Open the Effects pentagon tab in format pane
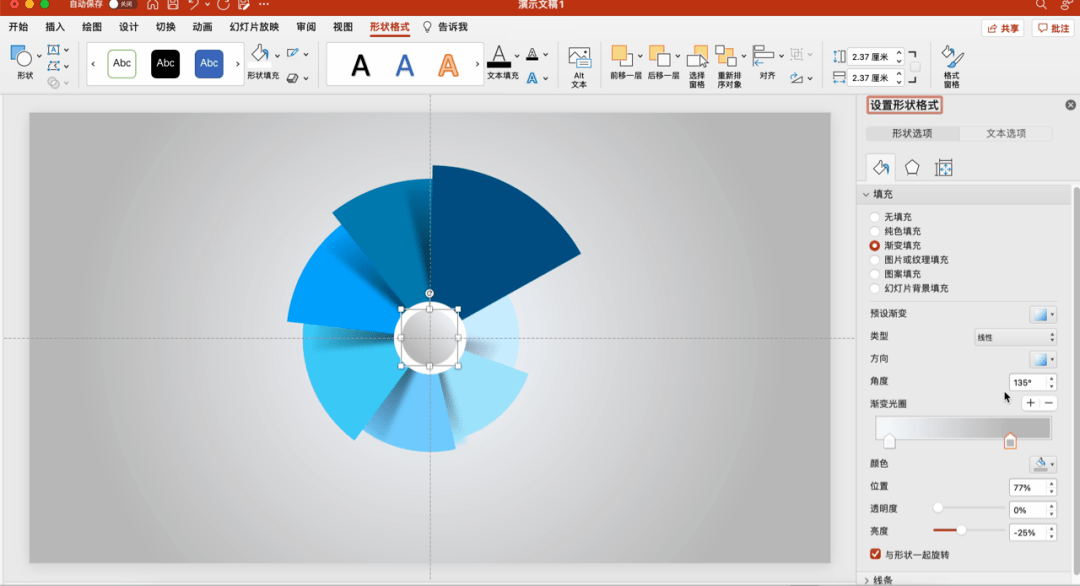Viewport: 1080px width, 586px height. tap(912, 168)
